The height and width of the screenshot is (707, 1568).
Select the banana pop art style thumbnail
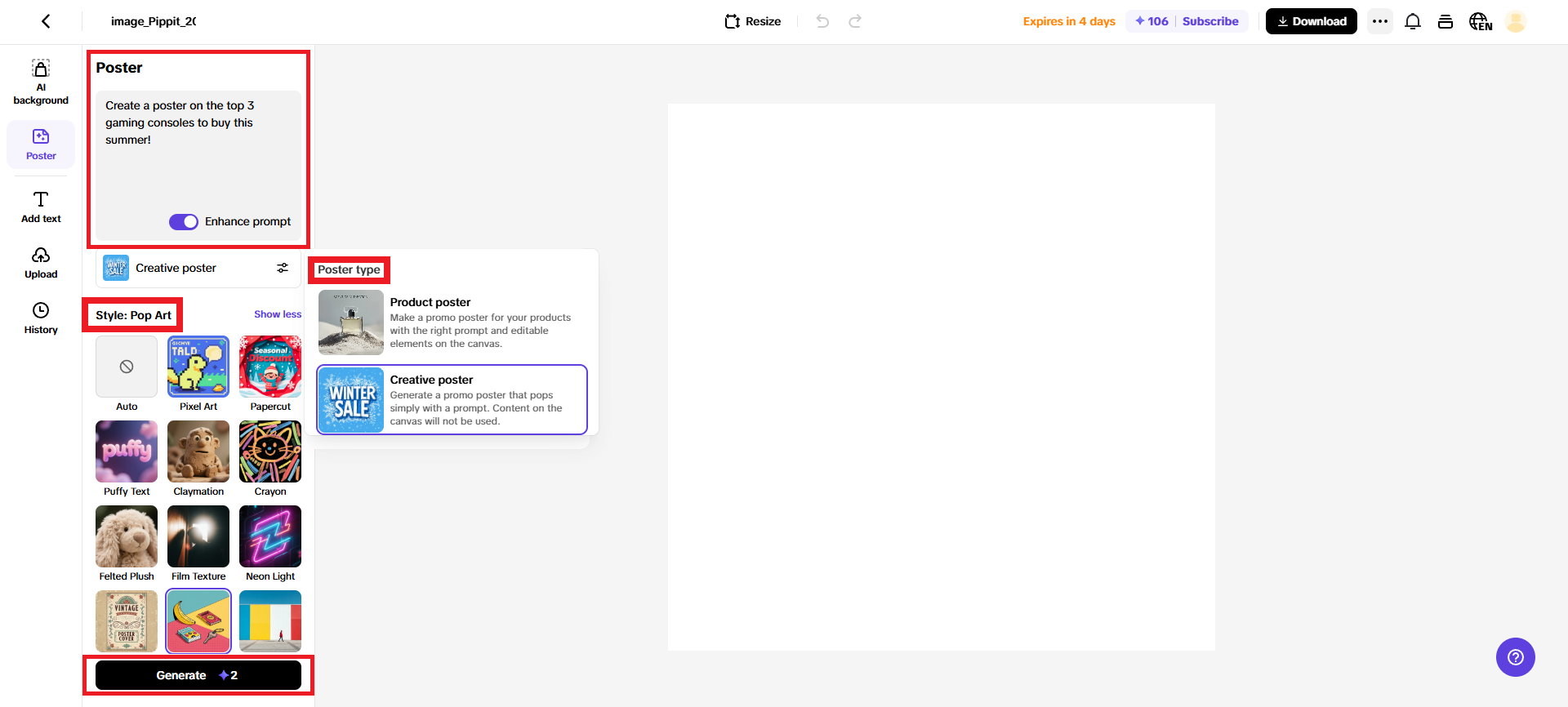[x=198, y=621]
